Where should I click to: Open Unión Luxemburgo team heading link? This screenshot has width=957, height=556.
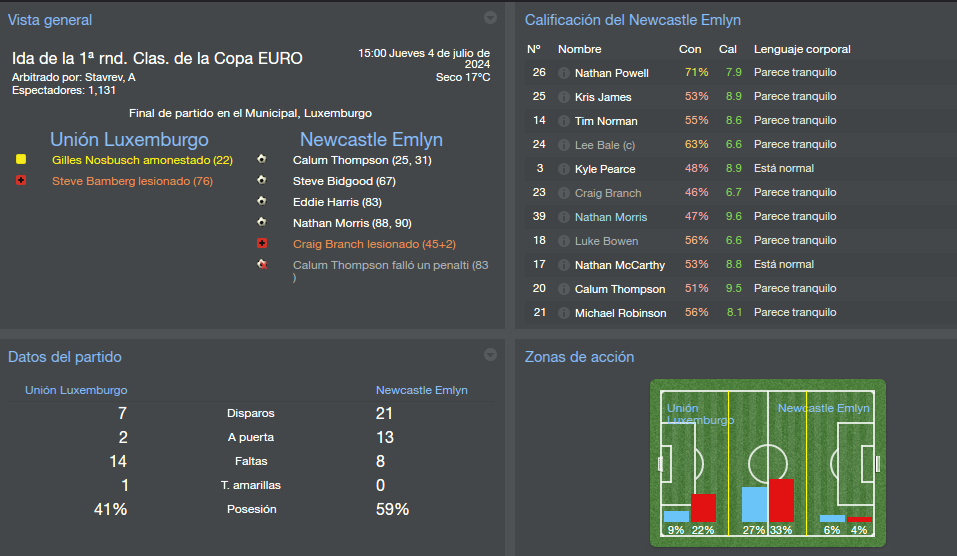click(129, 140)
